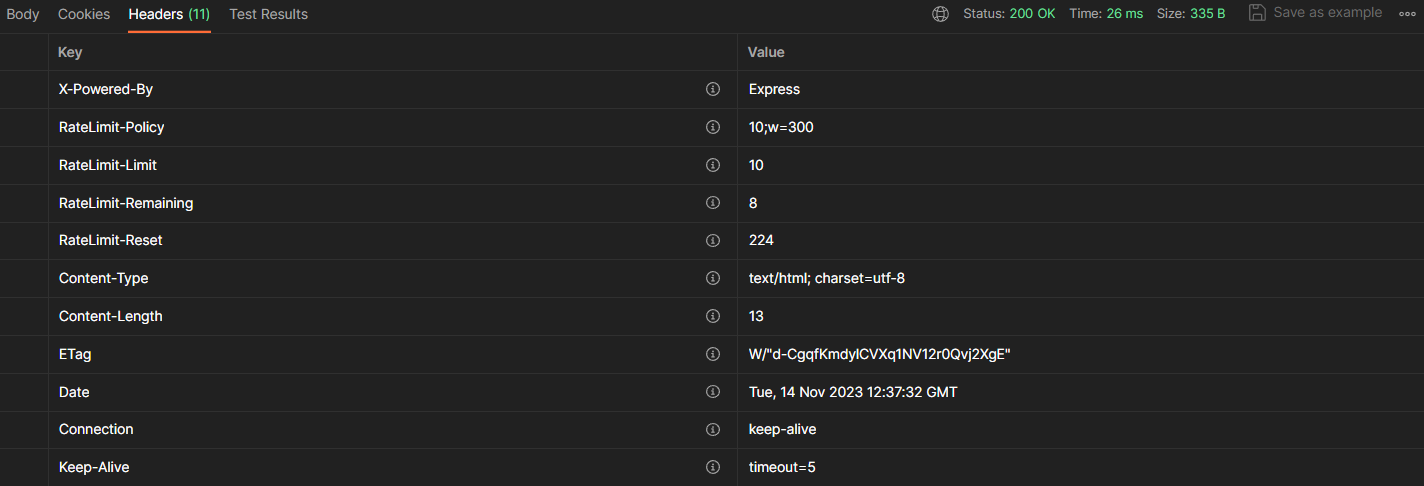The height and width of the screenshot is (486, 1424).
Task: Click the info icon for Keep-Alive header
Action: click(x=713, y=467)
